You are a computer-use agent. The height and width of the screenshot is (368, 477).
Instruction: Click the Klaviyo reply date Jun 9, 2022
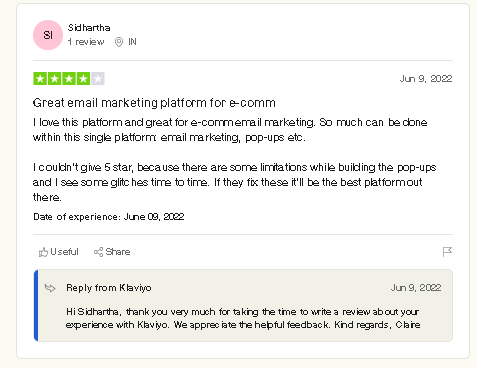[416, 288]
